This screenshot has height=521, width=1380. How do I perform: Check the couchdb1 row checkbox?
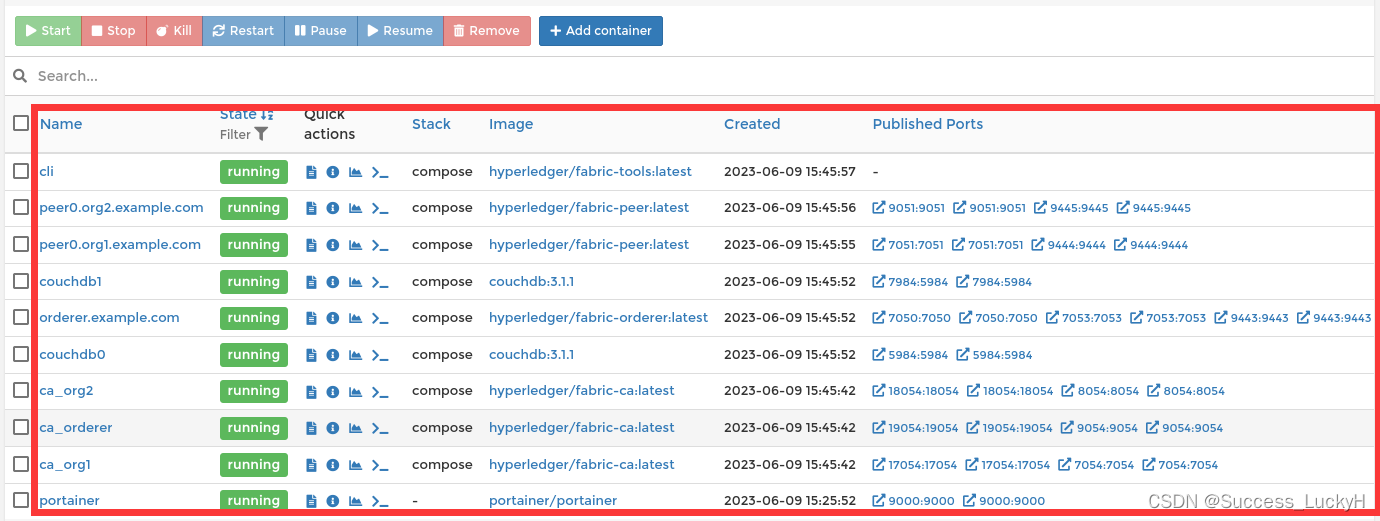(x=21, y=281)
